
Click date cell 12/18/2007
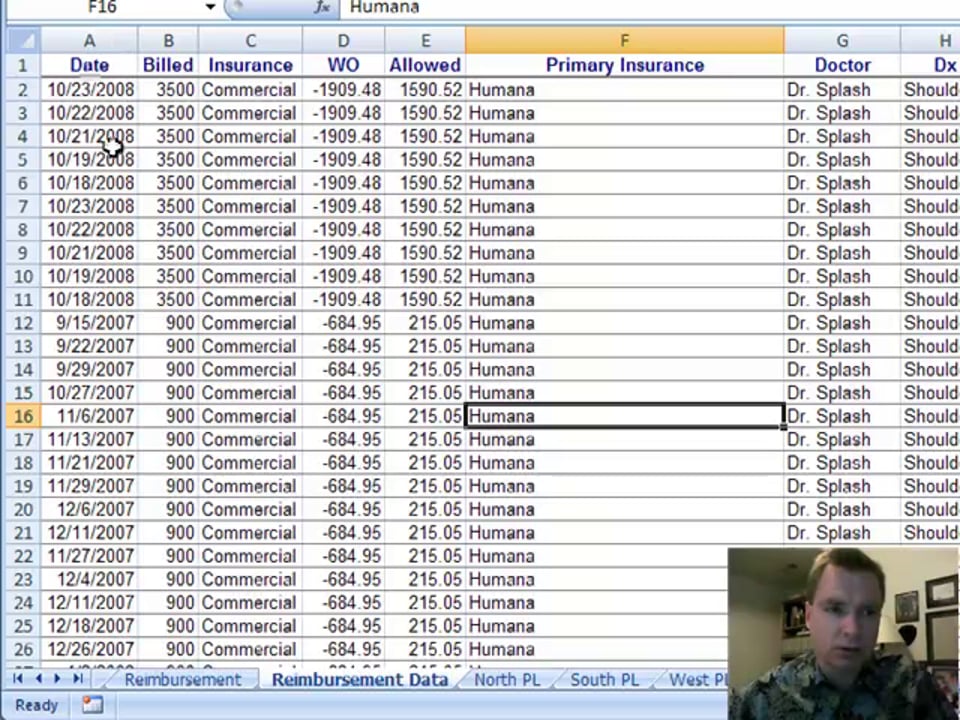(89, 626)
